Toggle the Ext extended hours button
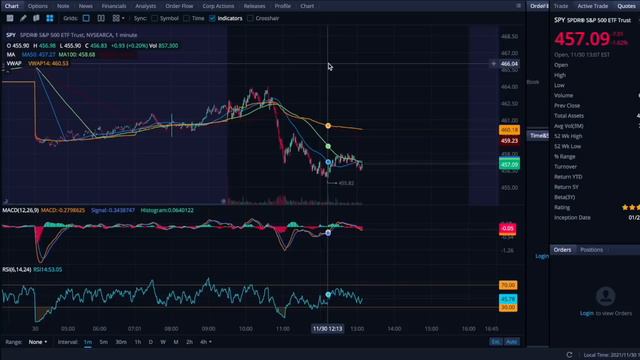 [x=496, y=342]
